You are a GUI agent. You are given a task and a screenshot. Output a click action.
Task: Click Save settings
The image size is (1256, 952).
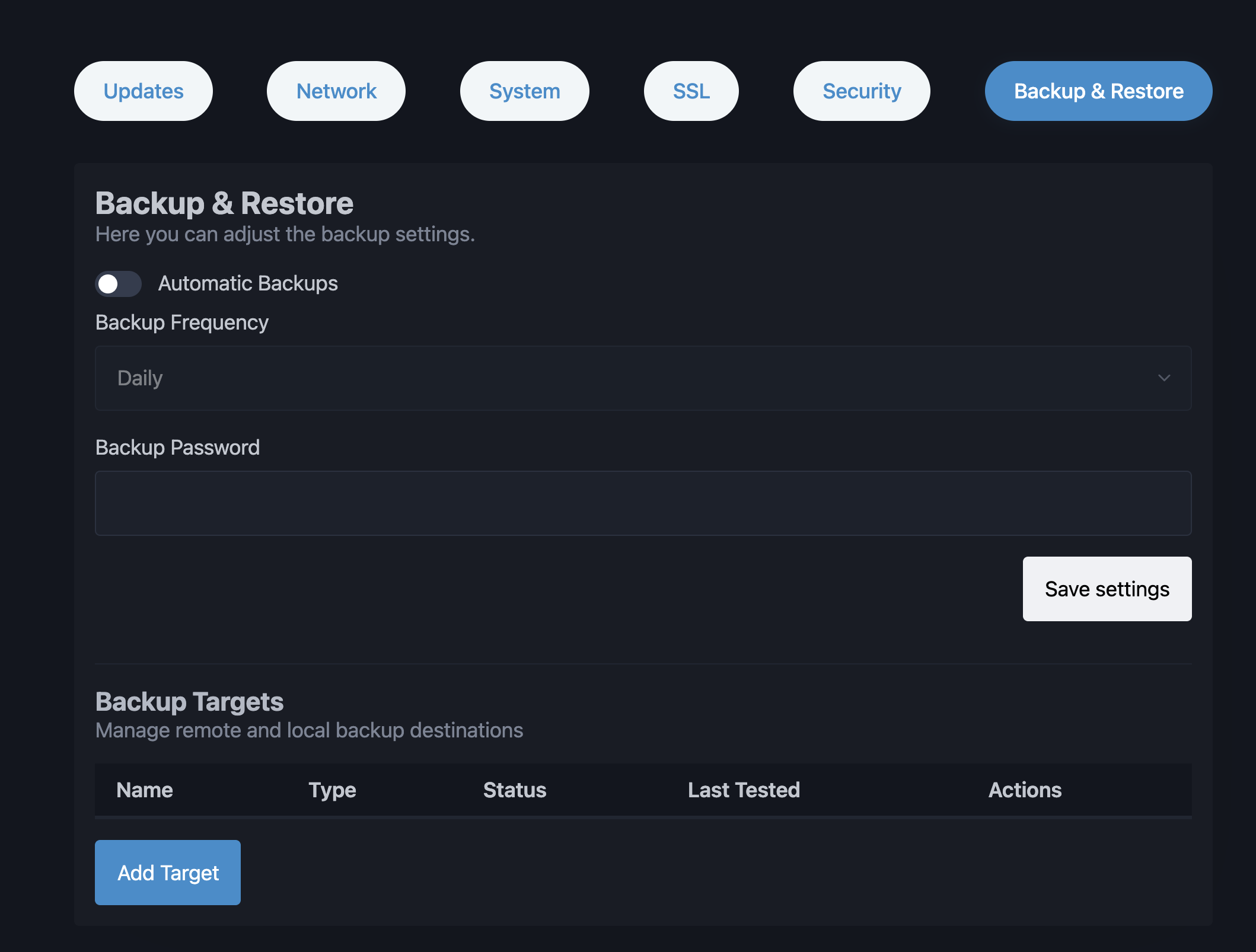pyautogui.click(x=1107, y=589)
